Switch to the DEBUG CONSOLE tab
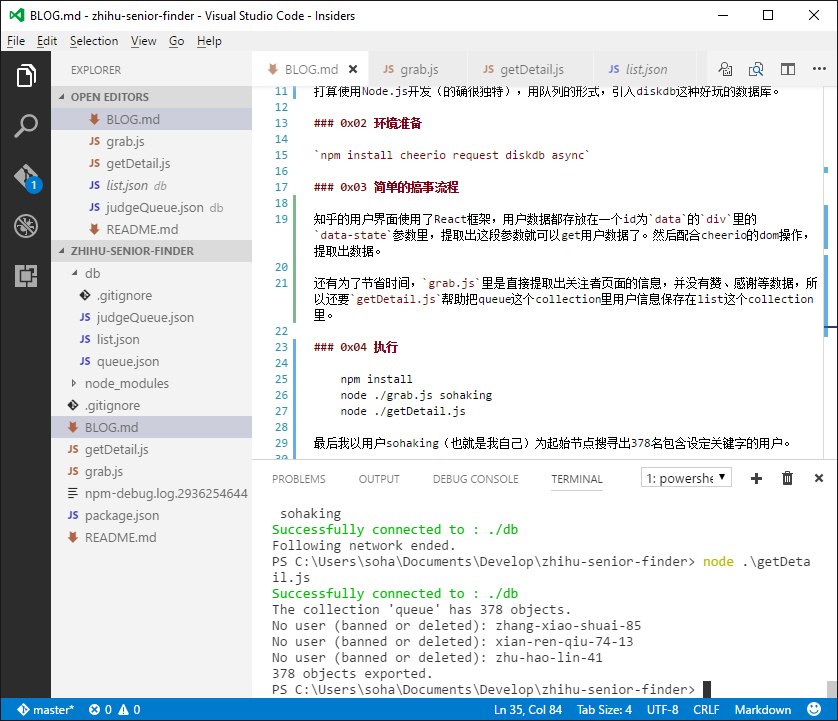Viewport: 838px width, 721px height. (476, 479)
